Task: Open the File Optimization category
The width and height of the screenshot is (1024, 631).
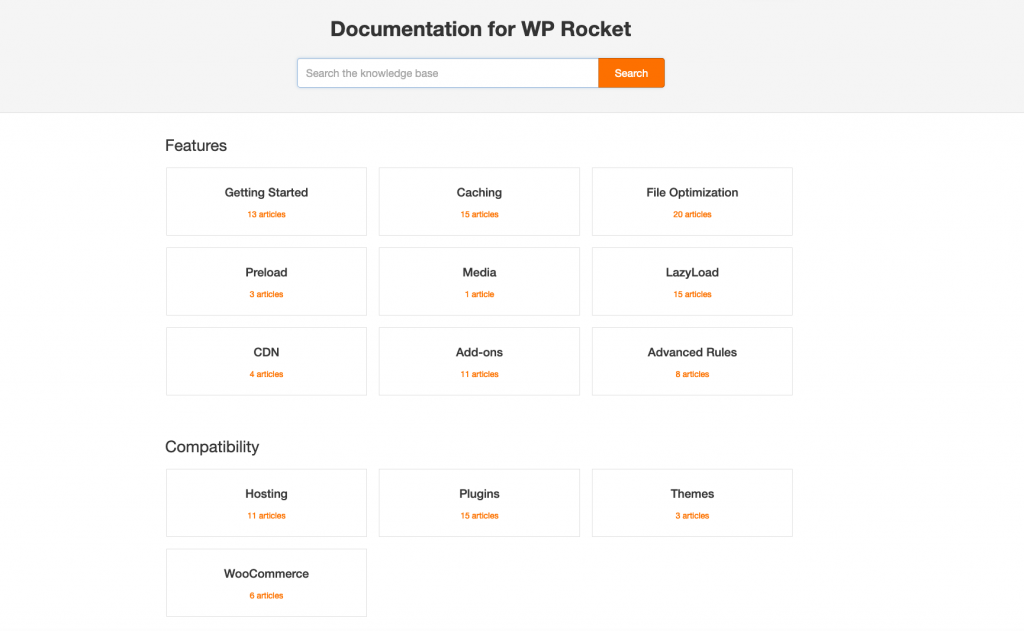Action: tap(692, 192)
